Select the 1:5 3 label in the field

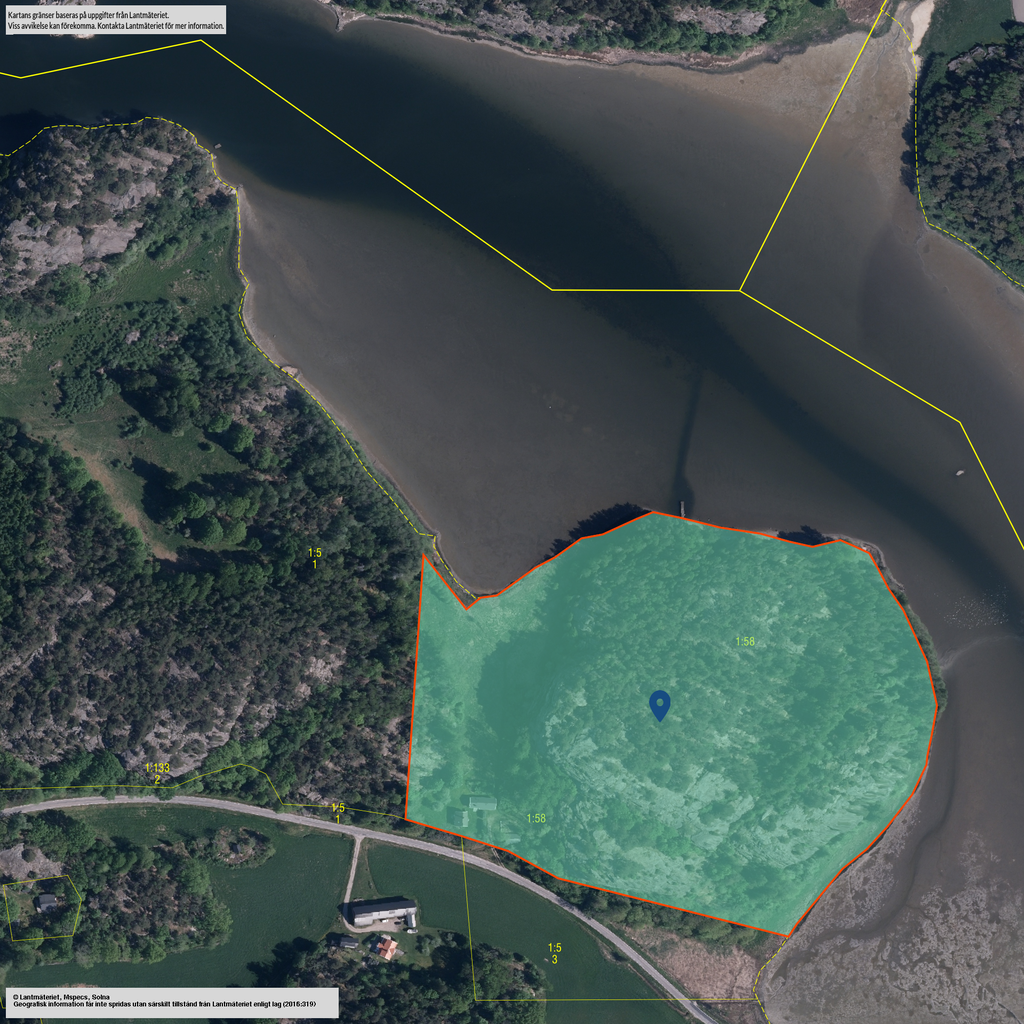554,953
